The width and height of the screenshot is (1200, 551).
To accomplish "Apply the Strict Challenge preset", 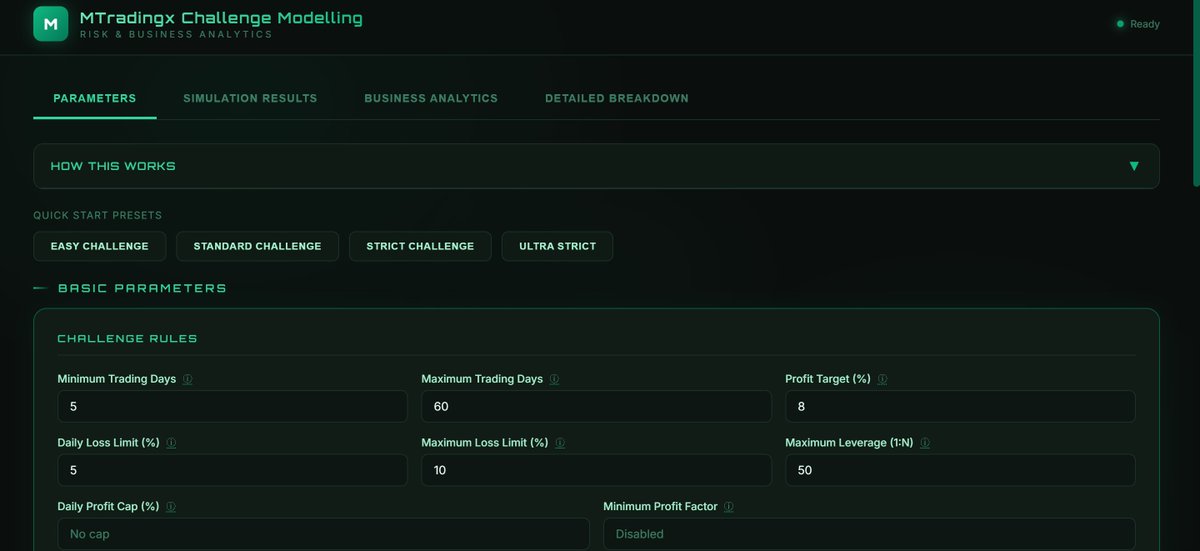I will click(420, 246).
